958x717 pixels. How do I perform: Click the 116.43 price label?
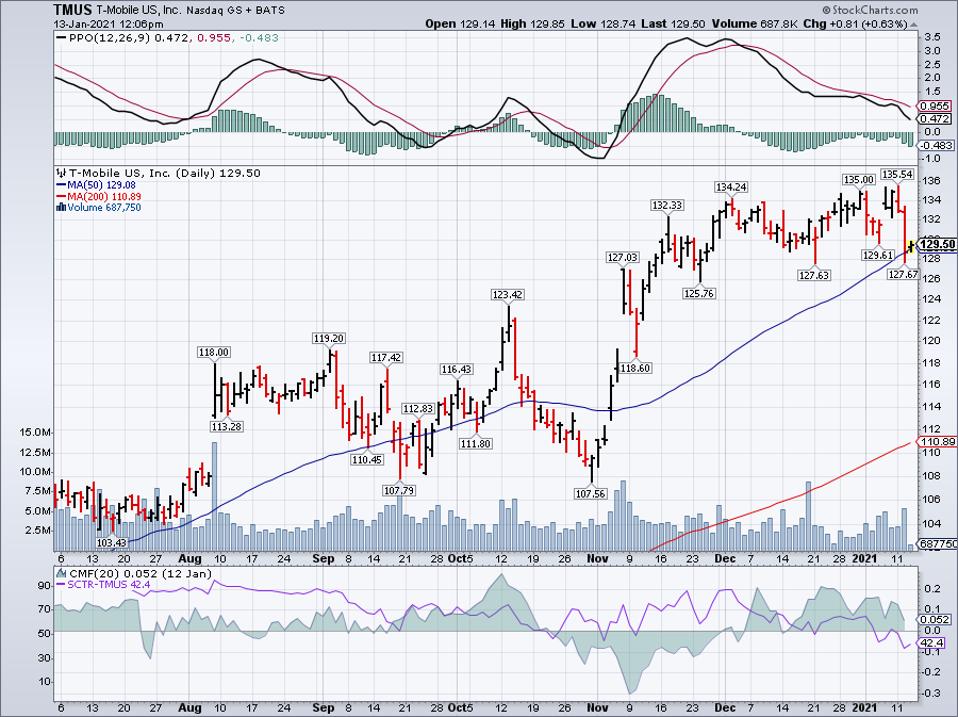coord(456,369)
